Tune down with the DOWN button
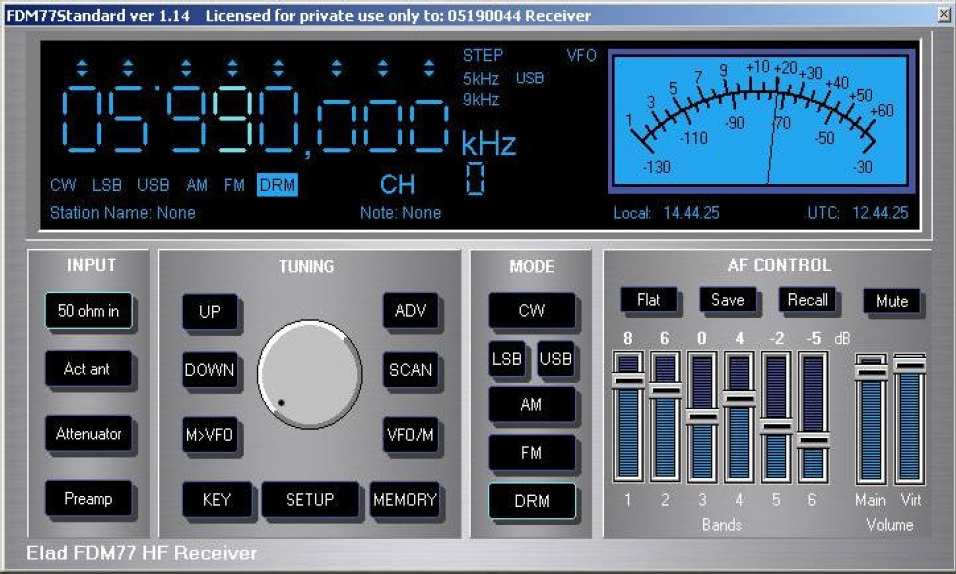 click(x=210, y=370)
